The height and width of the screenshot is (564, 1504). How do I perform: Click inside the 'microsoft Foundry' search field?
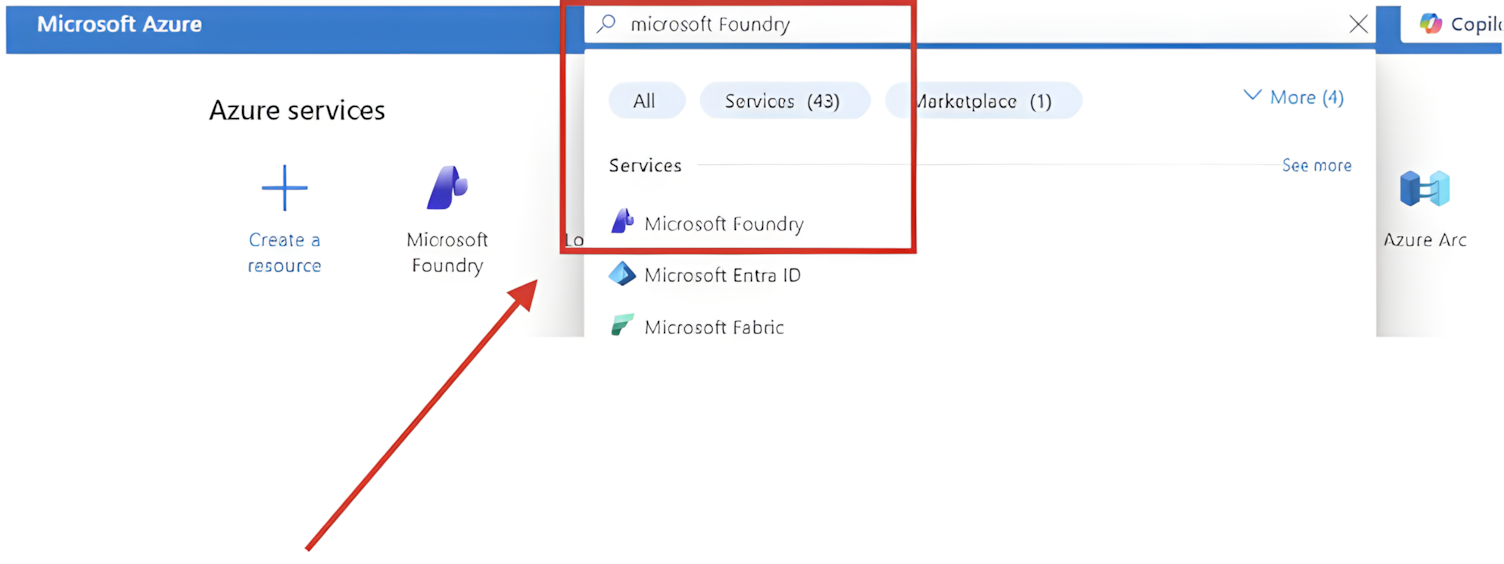pyautogui.click(x=980, y=24)
